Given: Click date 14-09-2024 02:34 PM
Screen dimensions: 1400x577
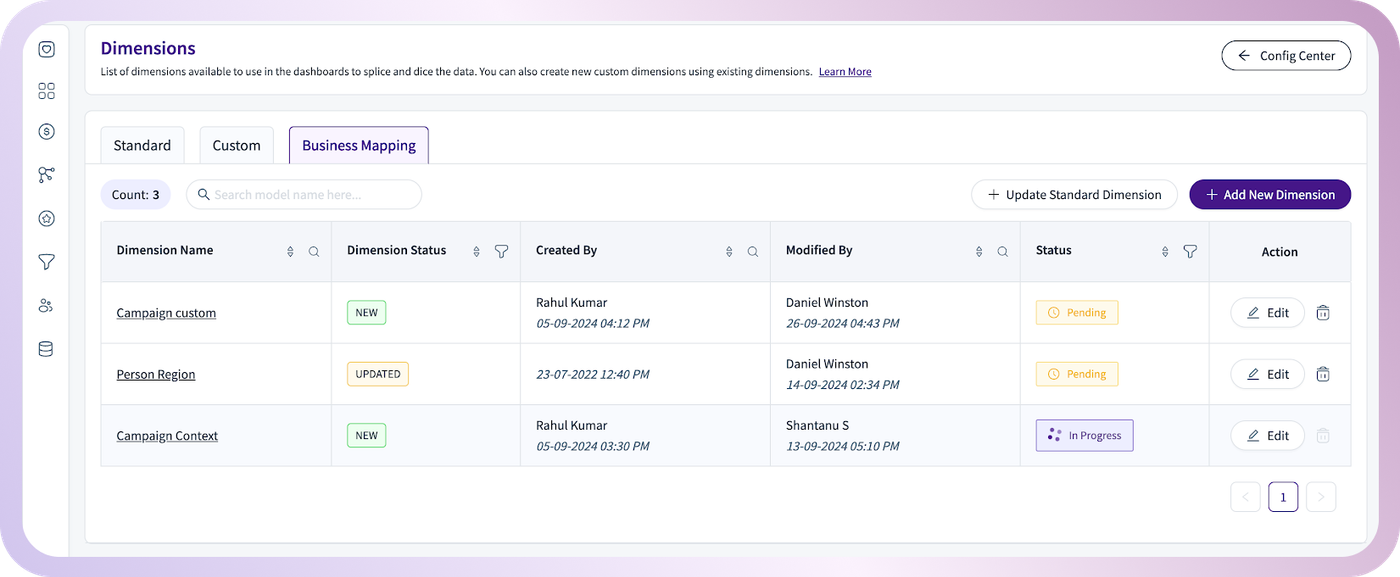Looking at the screenshot, I should coord(843,385).
